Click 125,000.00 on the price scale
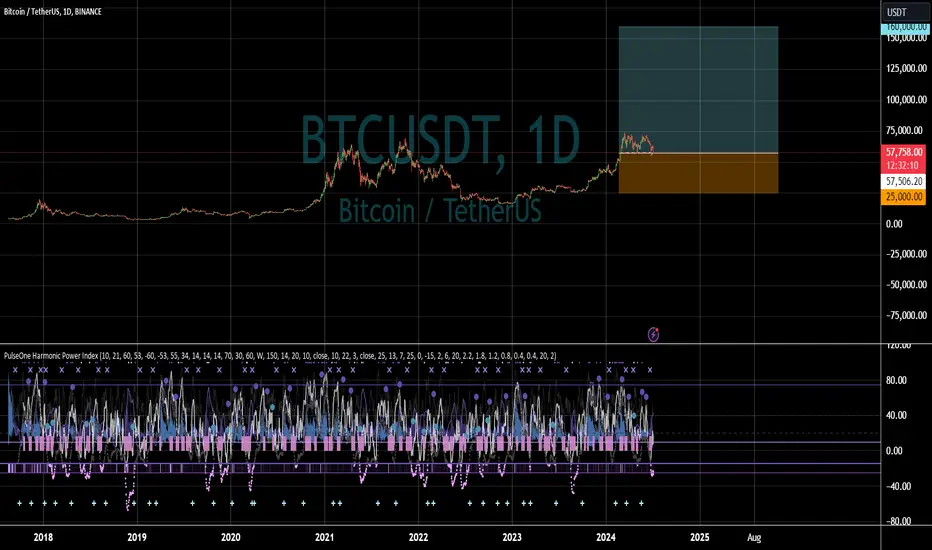 pos(905,68)
